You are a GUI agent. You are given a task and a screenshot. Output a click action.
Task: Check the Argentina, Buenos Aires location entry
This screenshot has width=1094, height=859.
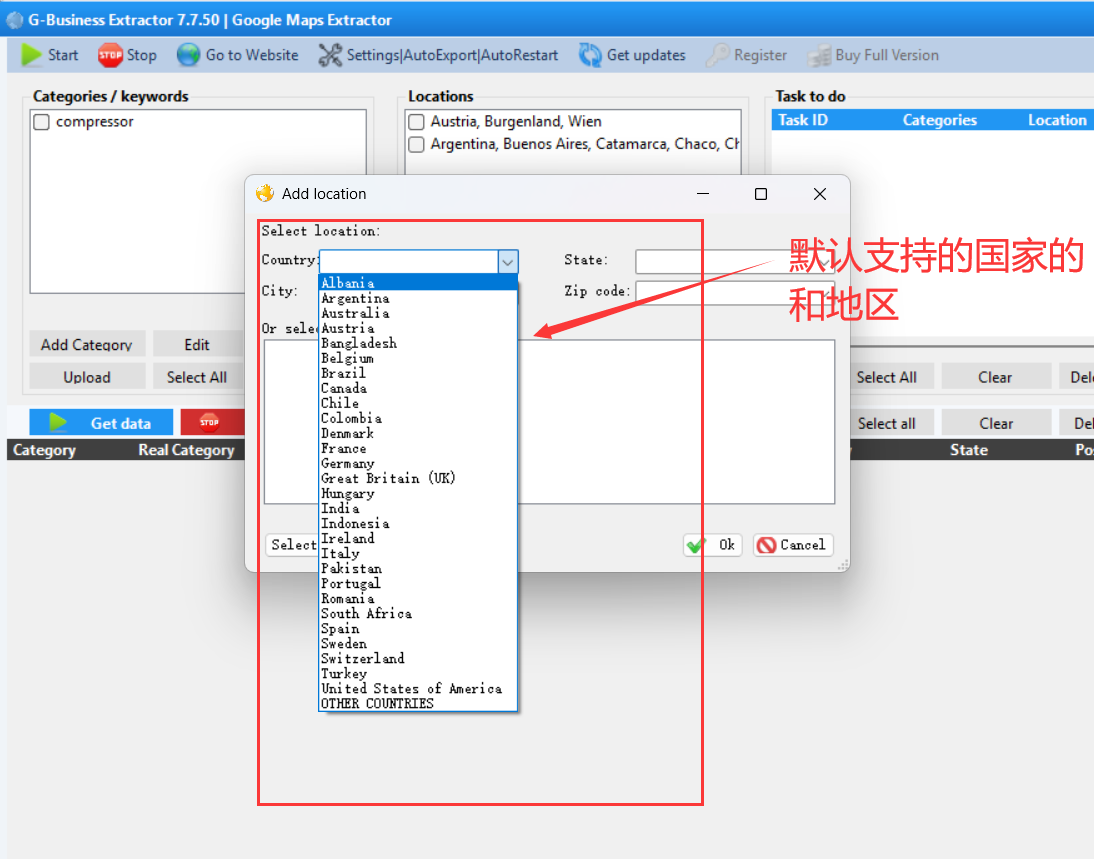pyautogui.click(x=416, y=144)
